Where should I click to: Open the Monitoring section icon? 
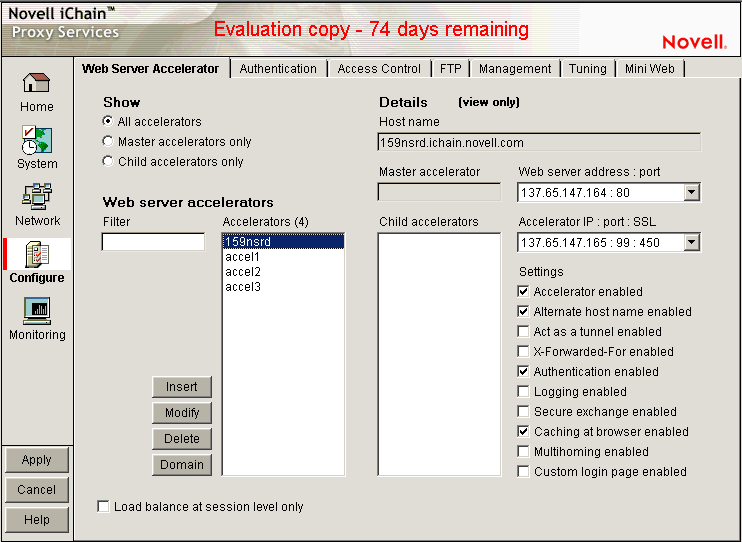pos(36,311)
